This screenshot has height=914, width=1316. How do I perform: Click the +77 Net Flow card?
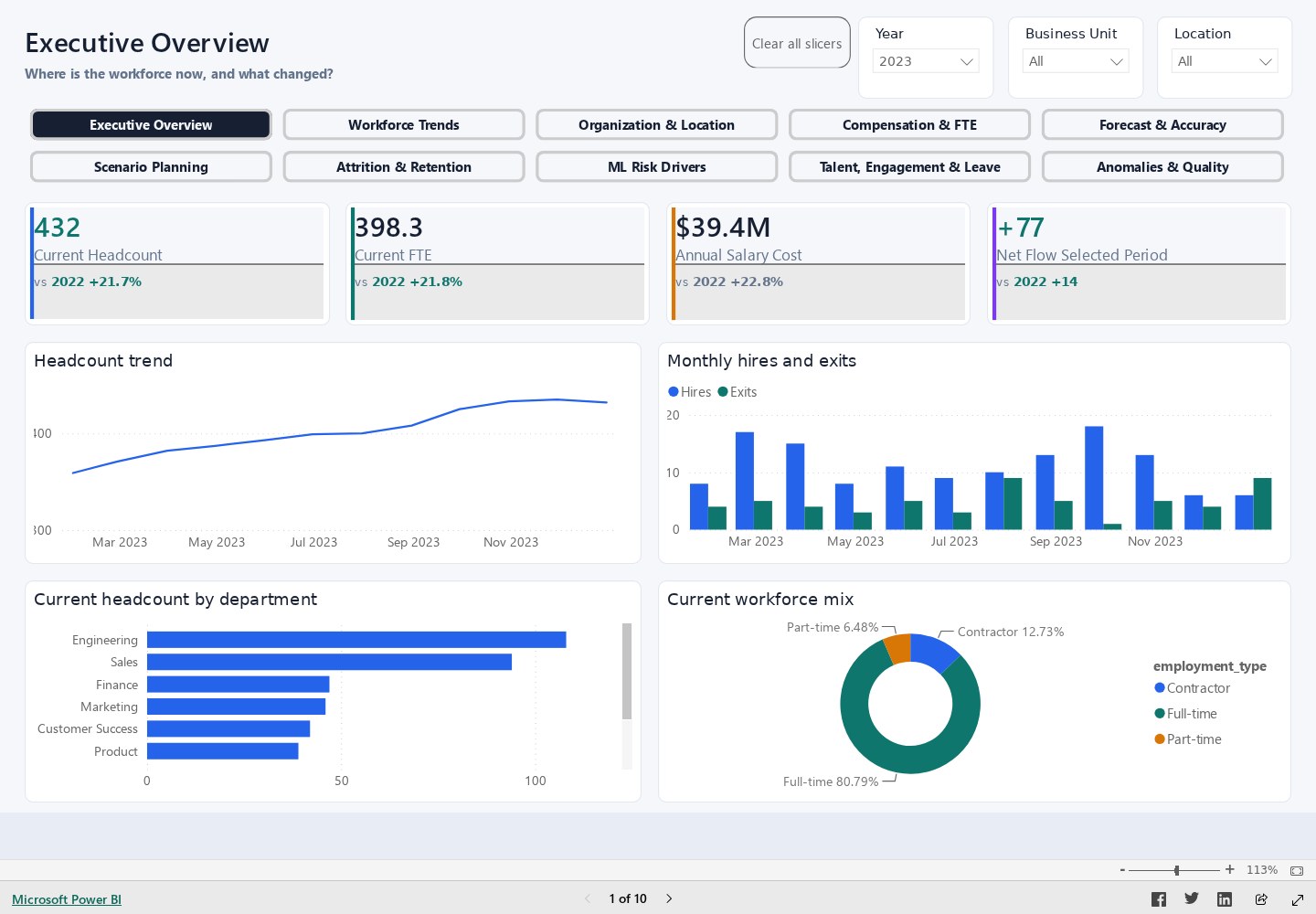[1140, 263]
